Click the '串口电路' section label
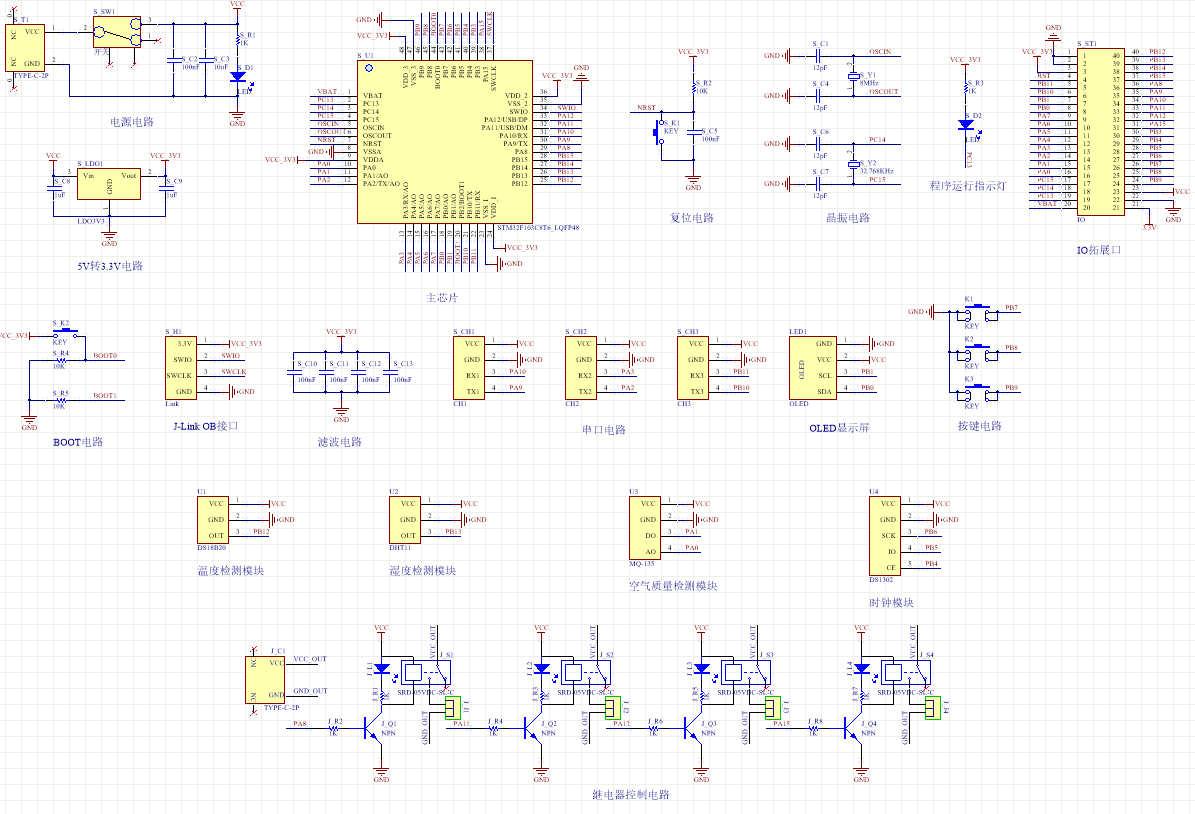Viewport: 1195px width, 814px height. click(x=604, y=430)
